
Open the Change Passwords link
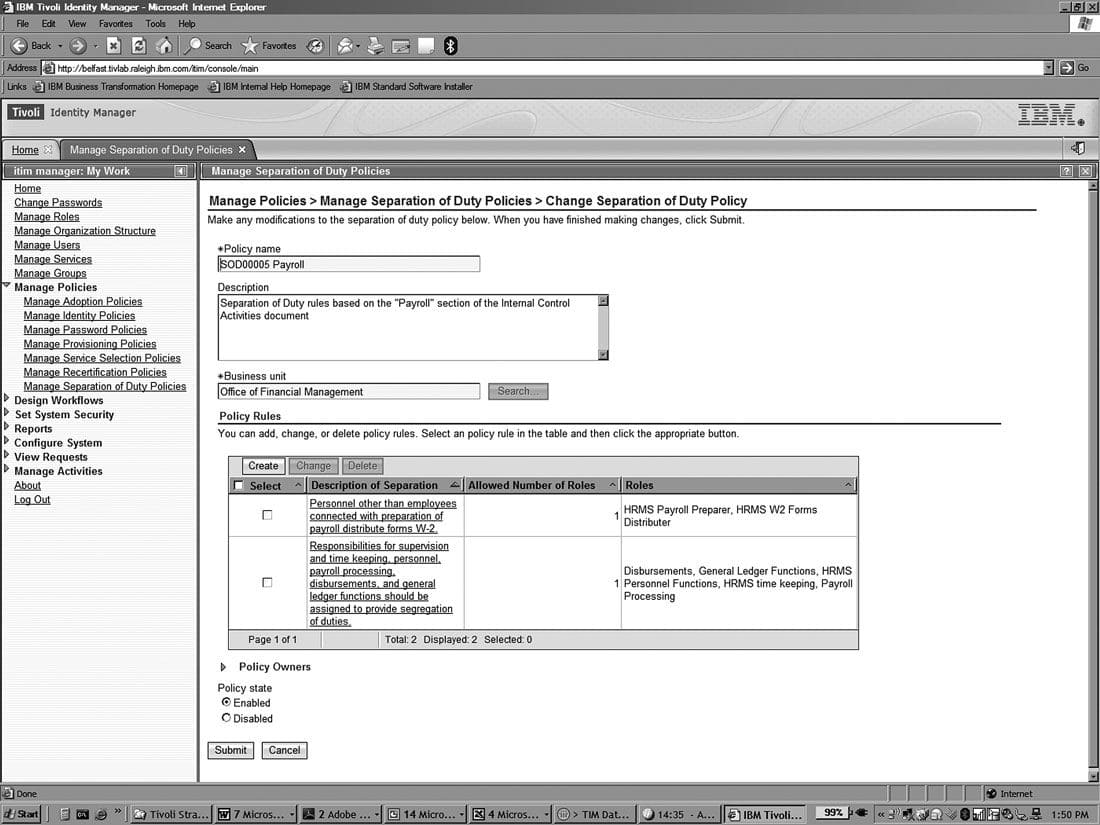pyautogui.click(x=58, y=203)
